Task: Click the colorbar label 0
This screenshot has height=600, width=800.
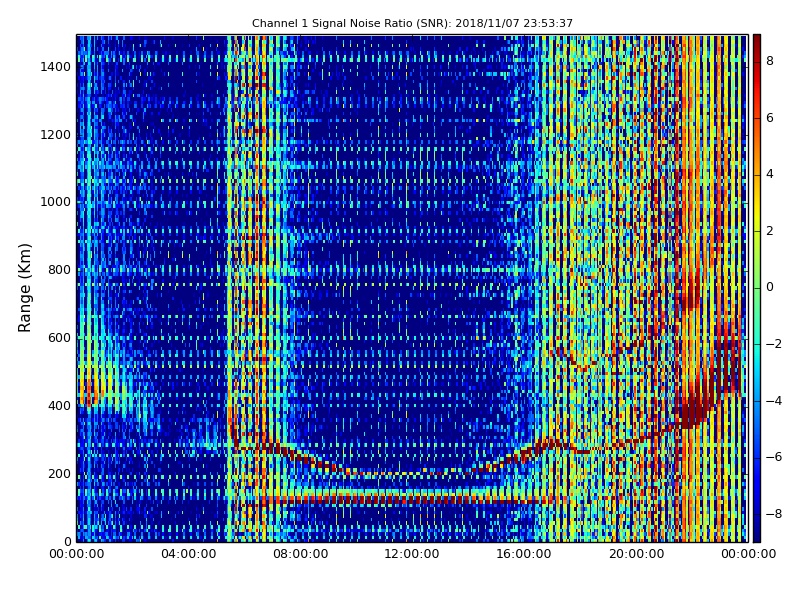Action: (x=770, y=287)
